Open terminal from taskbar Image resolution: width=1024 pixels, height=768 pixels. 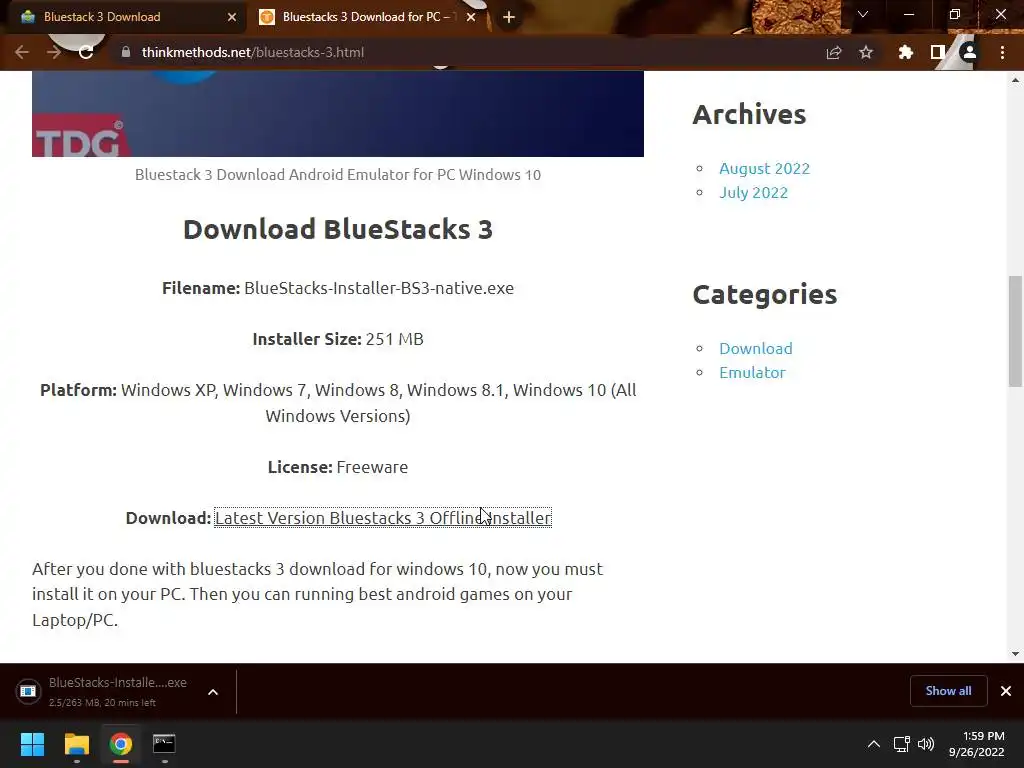pyautogui.click(x=164, y=744)
